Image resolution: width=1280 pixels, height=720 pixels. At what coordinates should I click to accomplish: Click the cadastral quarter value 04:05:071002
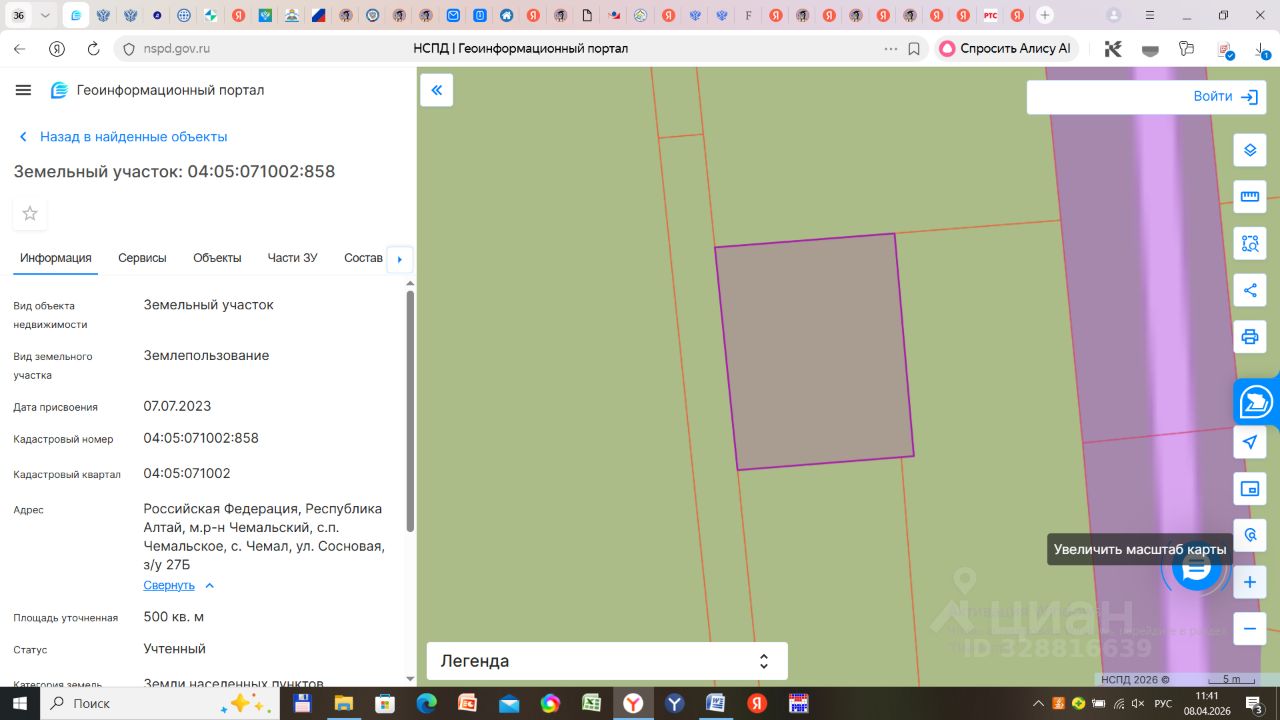click(187, 473)
